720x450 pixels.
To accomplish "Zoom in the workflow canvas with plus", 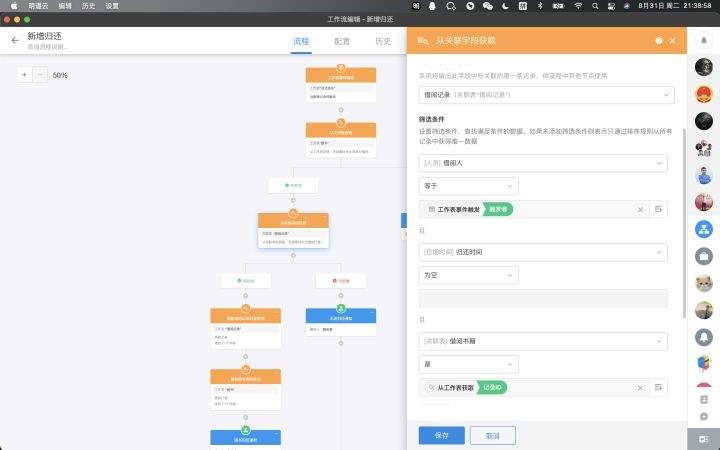I will point(24,75).
